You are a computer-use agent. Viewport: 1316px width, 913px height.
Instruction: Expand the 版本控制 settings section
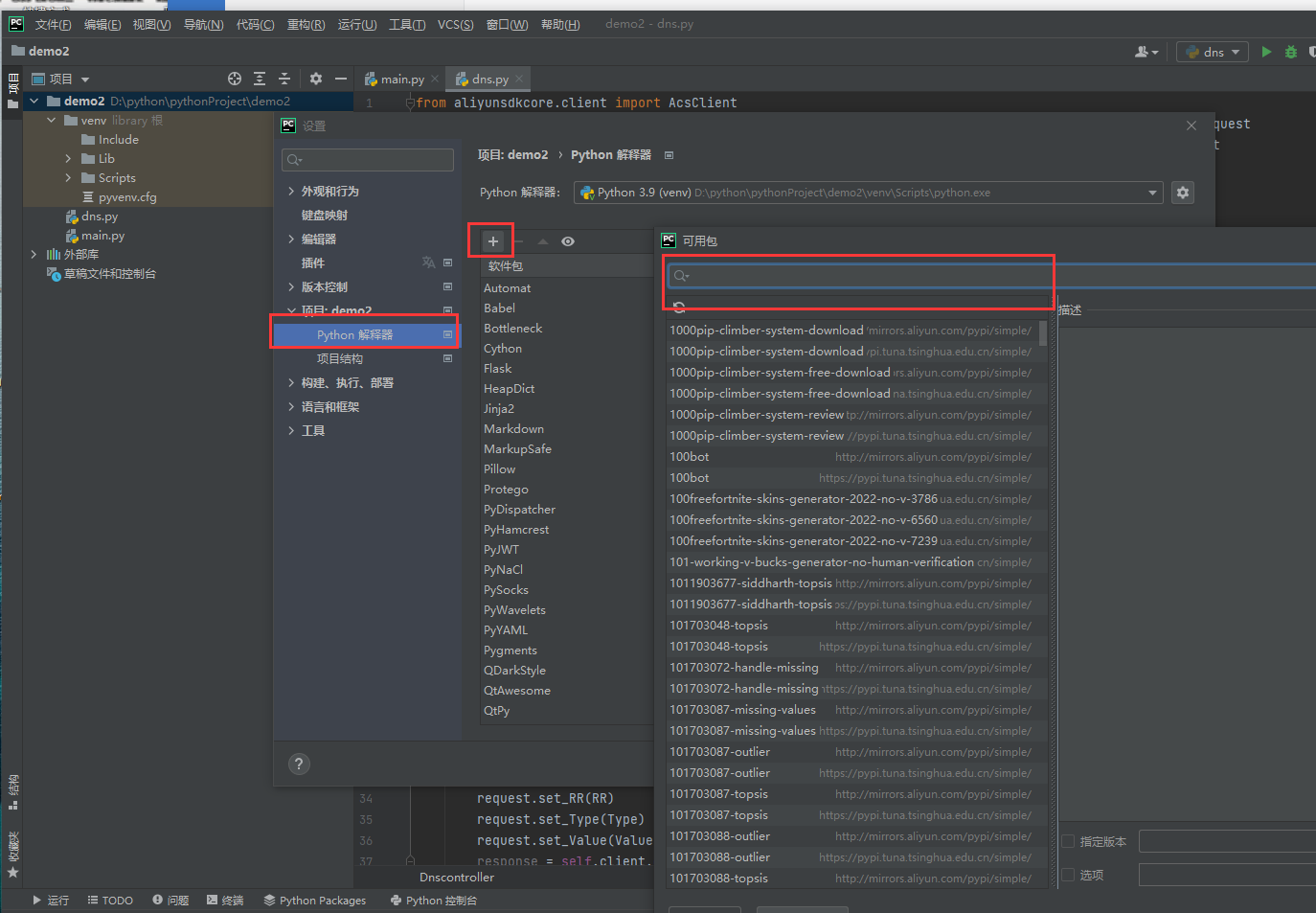click(x=291, y=287)
